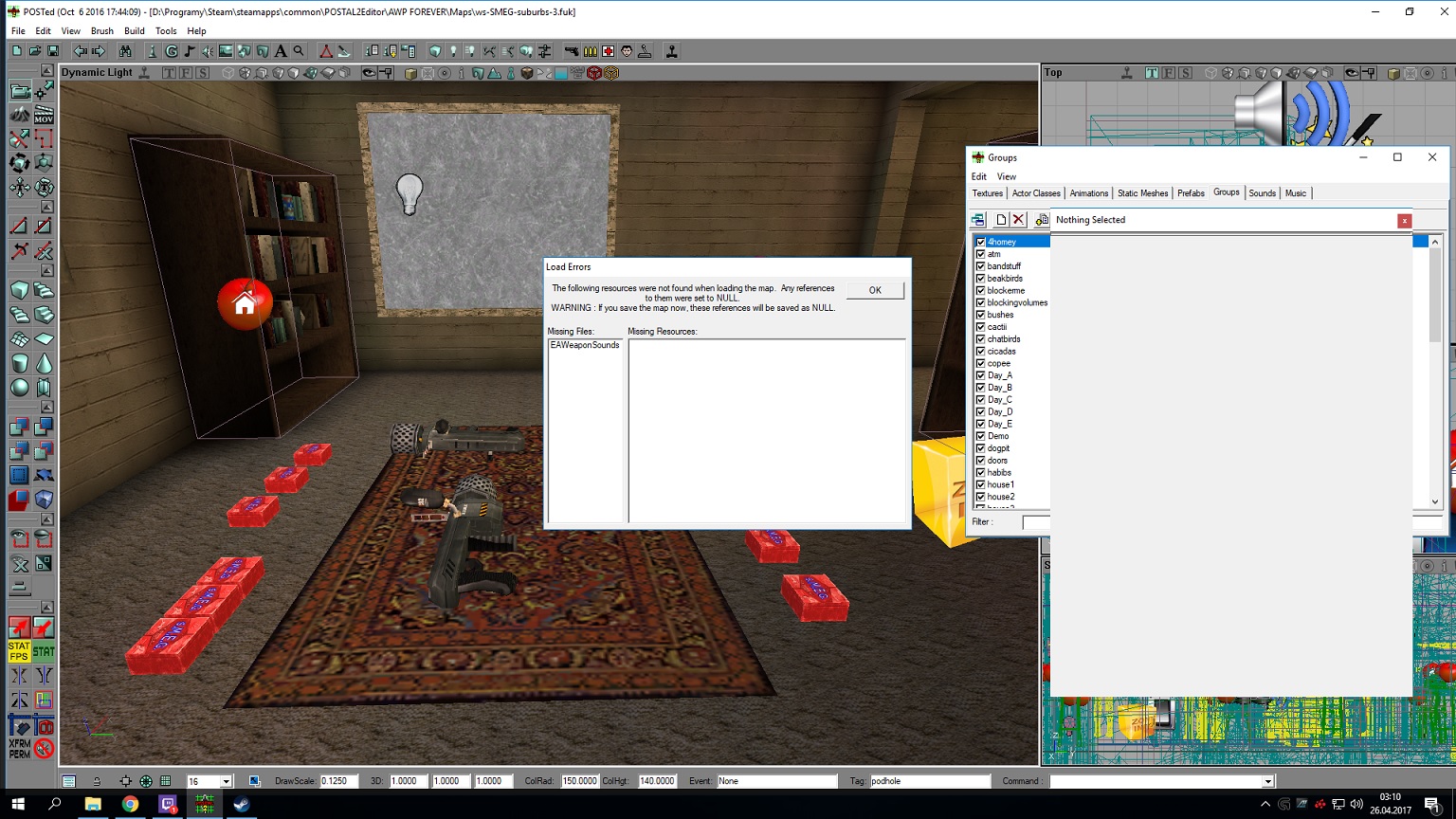Collapse the first toolbox section arrow
The width and height of the screenshot is (1456, 819).
click(x=45, y=71)
